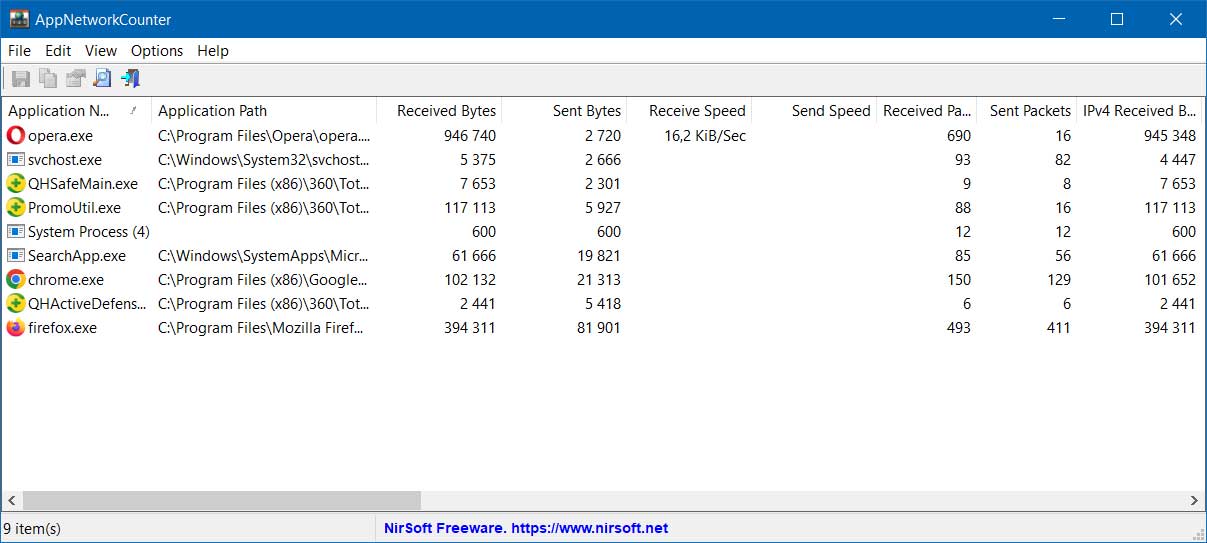Click the 5 375 received bytes cell
The height and width of the screenshot is (543, 1207).
[x=478, y=159]
